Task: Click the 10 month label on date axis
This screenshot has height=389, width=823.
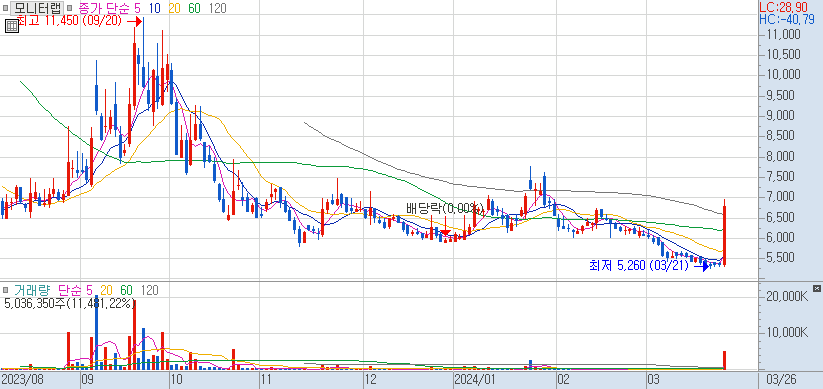Action: [177, 379]
